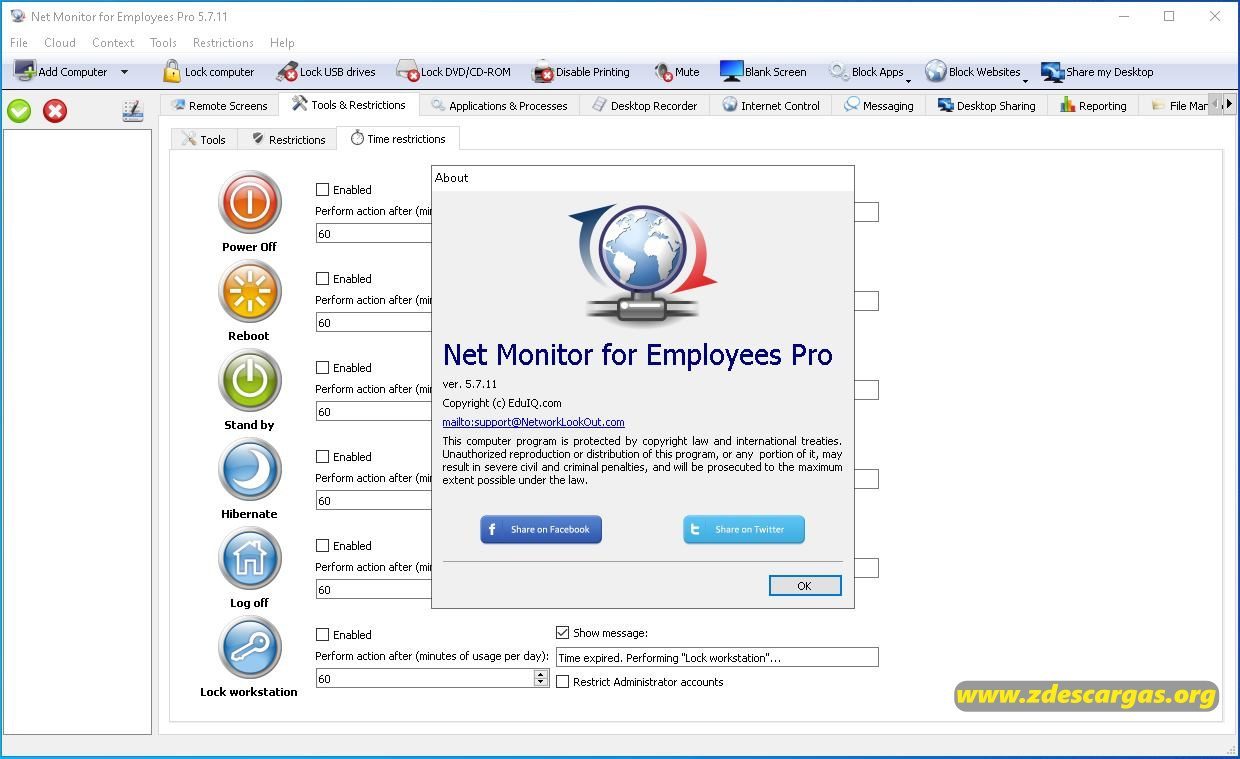1240x759 pixels.
Task: Open the Add Computer dropdown arrow
Action: click(x=124, y=72)
